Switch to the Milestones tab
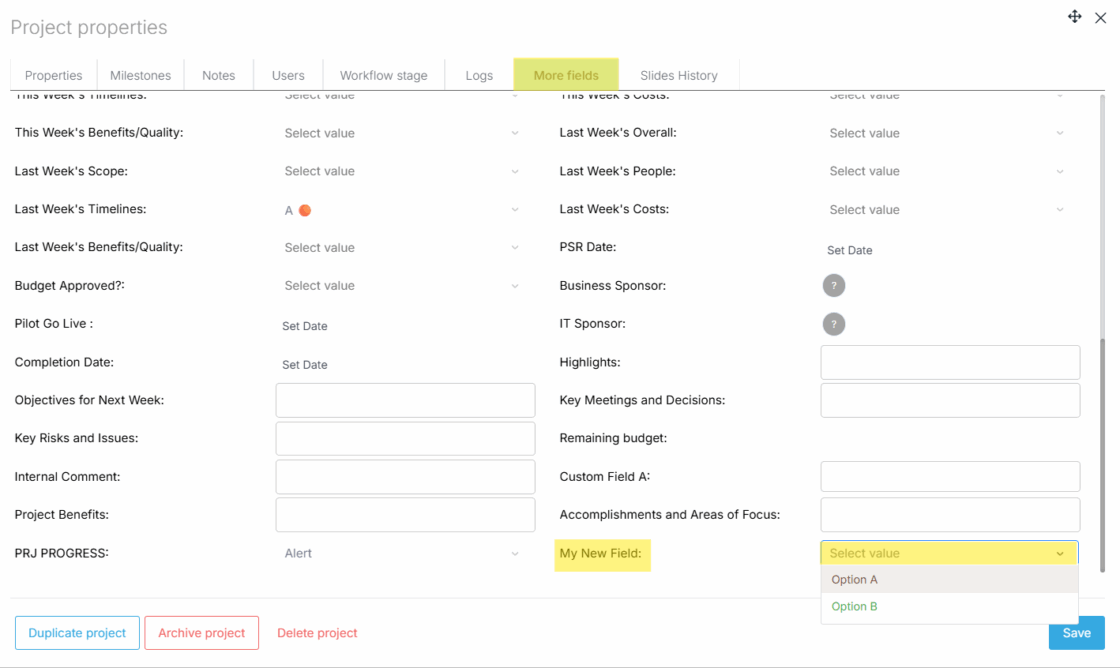 pos(140,75)
